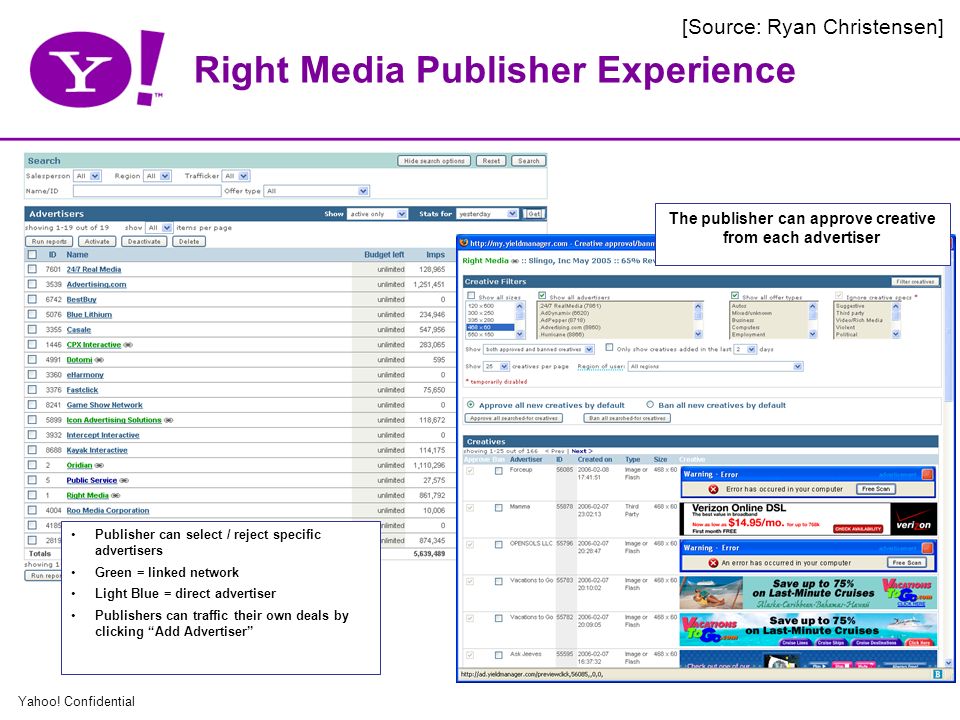The height and width of the screenshot is (720, 960).
Task: Toggle the select-all checkbox in Advertisers header
Action: (32, 254)
